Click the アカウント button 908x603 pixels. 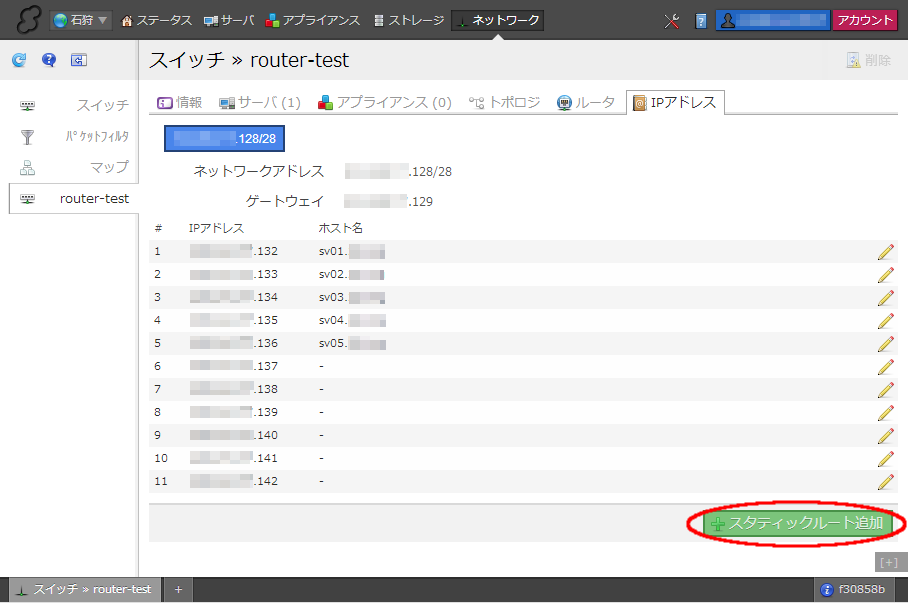click(865, 20)
